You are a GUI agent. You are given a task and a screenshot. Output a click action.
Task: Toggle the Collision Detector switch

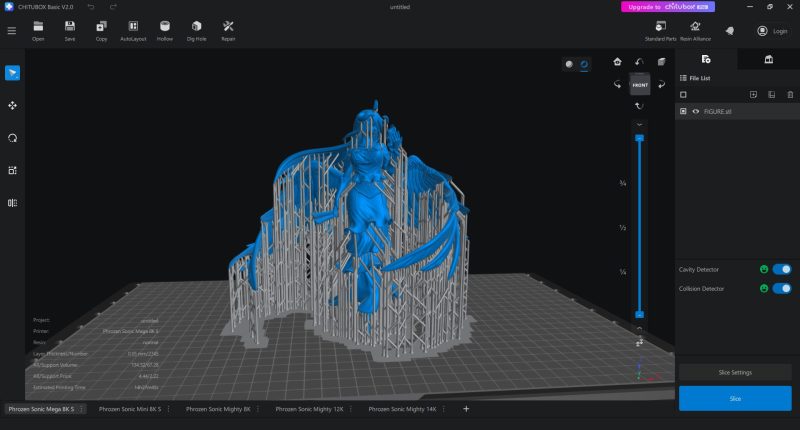click(782, 289)
